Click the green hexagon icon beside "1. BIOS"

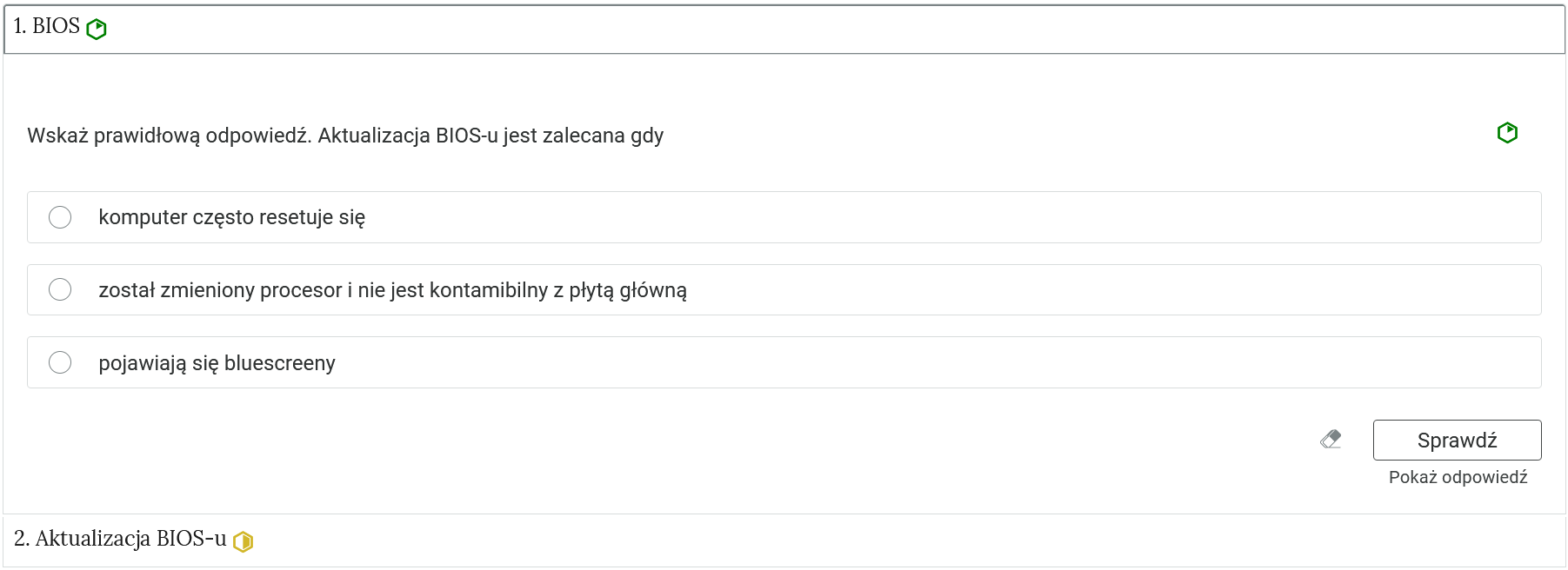coord(97,29)
